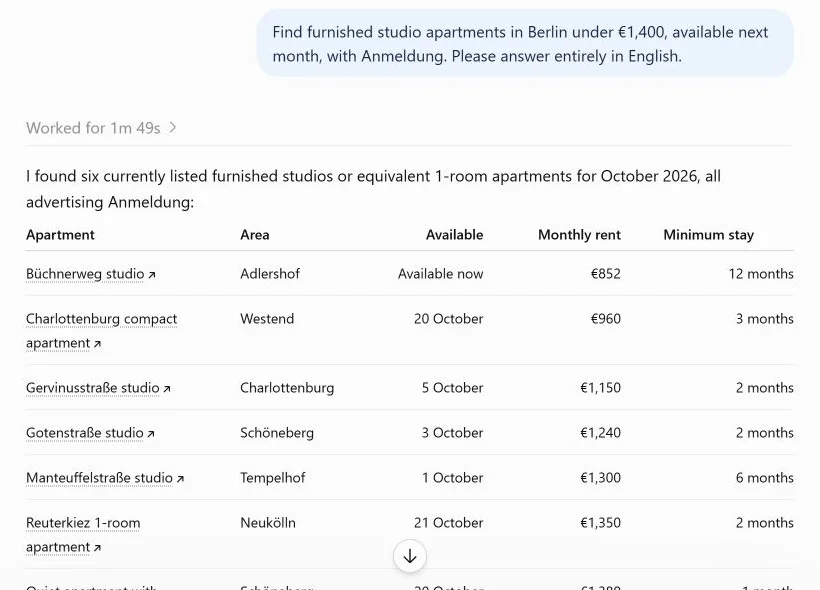Click the 'Adlershof' area cell
This screenshot has height=590, width=820.
[270, 274]
